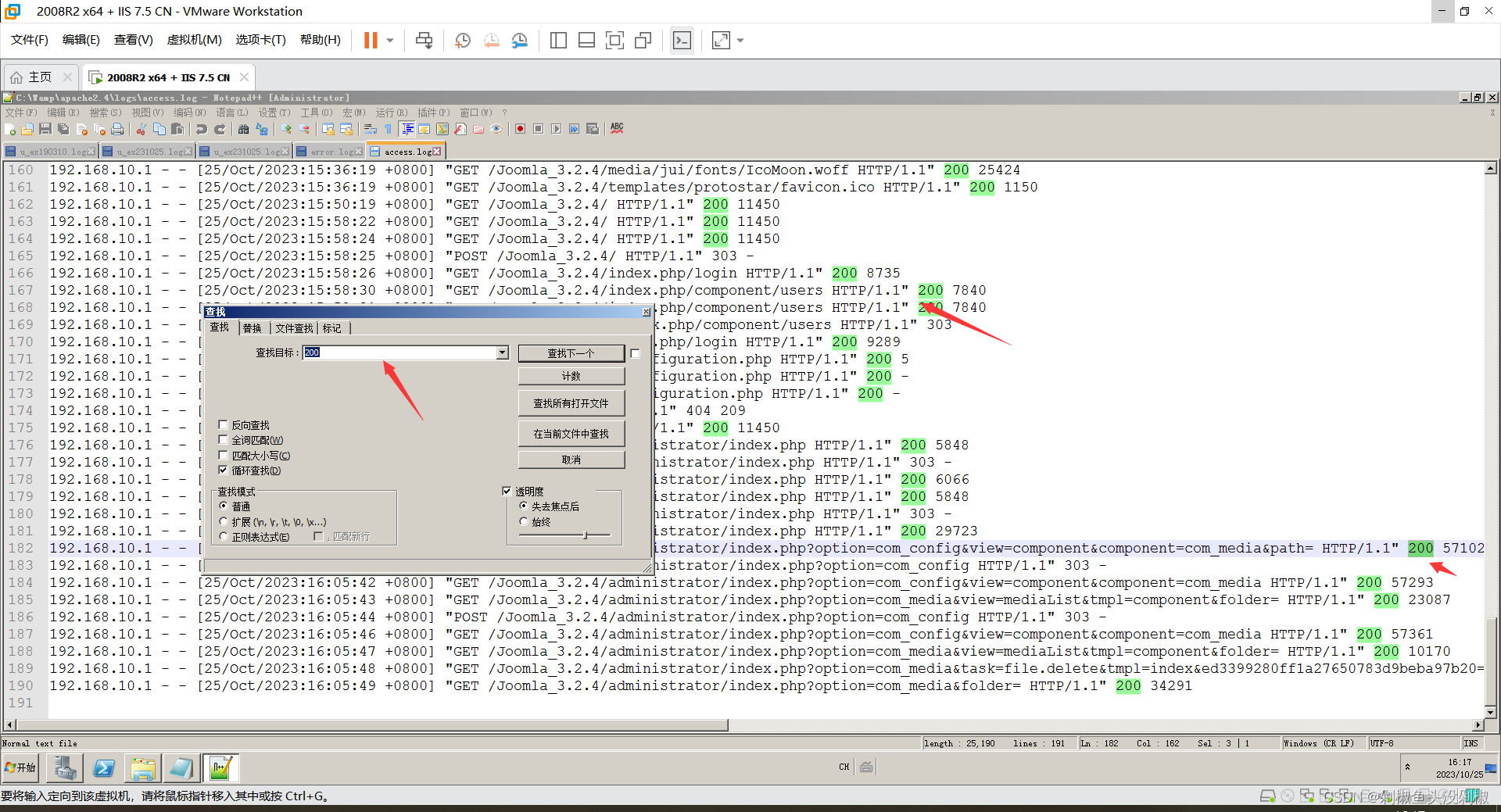Open the Notepad++ 插件(P) menu
This screenshot has height=812, width=1501.
(434, 113)
